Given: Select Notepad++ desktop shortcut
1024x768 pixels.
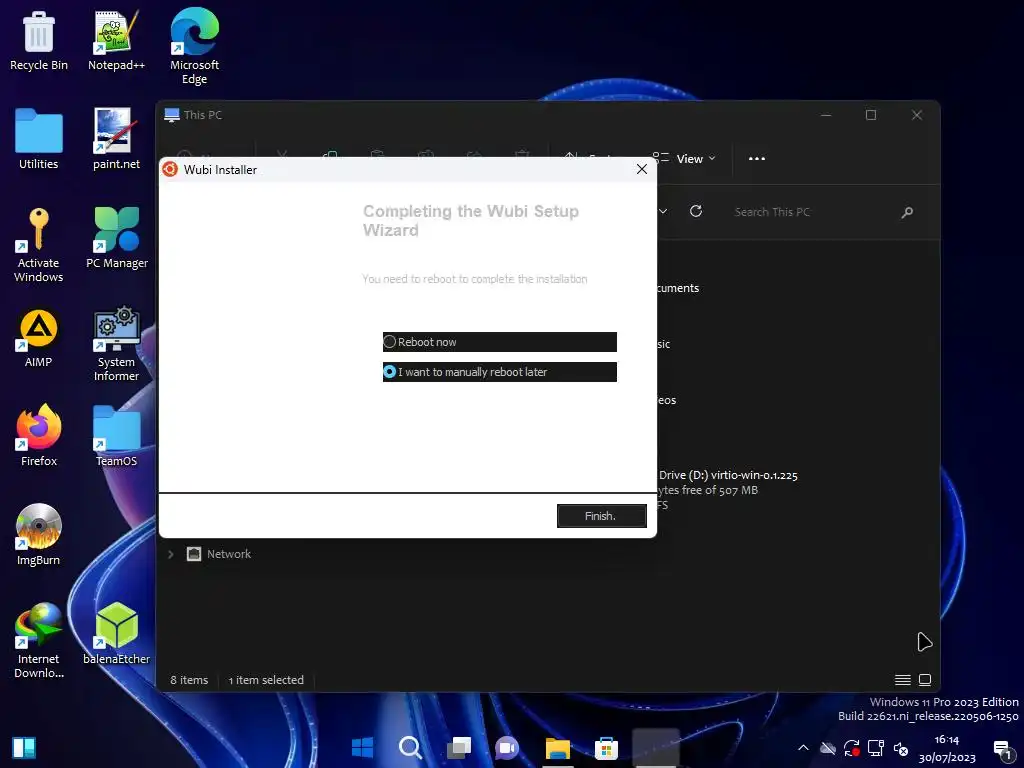Looking at the screenshot, I should [116, 40].
